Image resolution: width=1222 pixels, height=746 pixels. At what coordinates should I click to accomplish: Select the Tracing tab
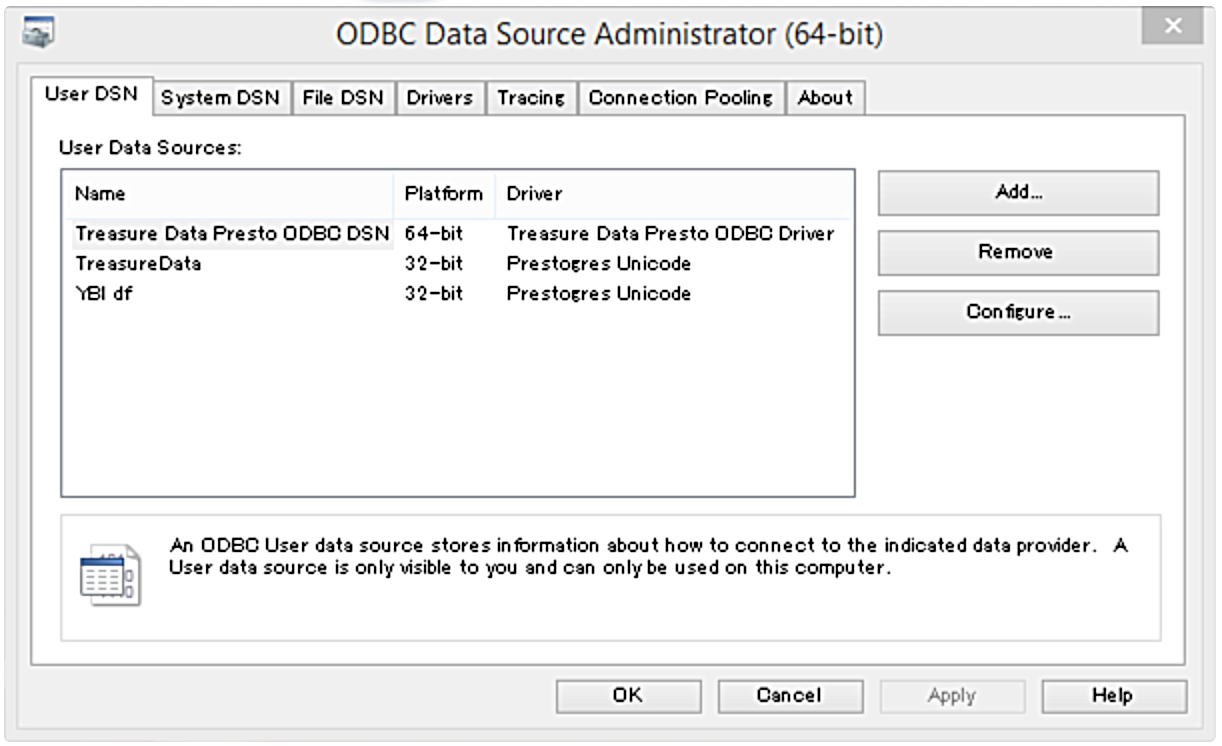pos(531,98)
